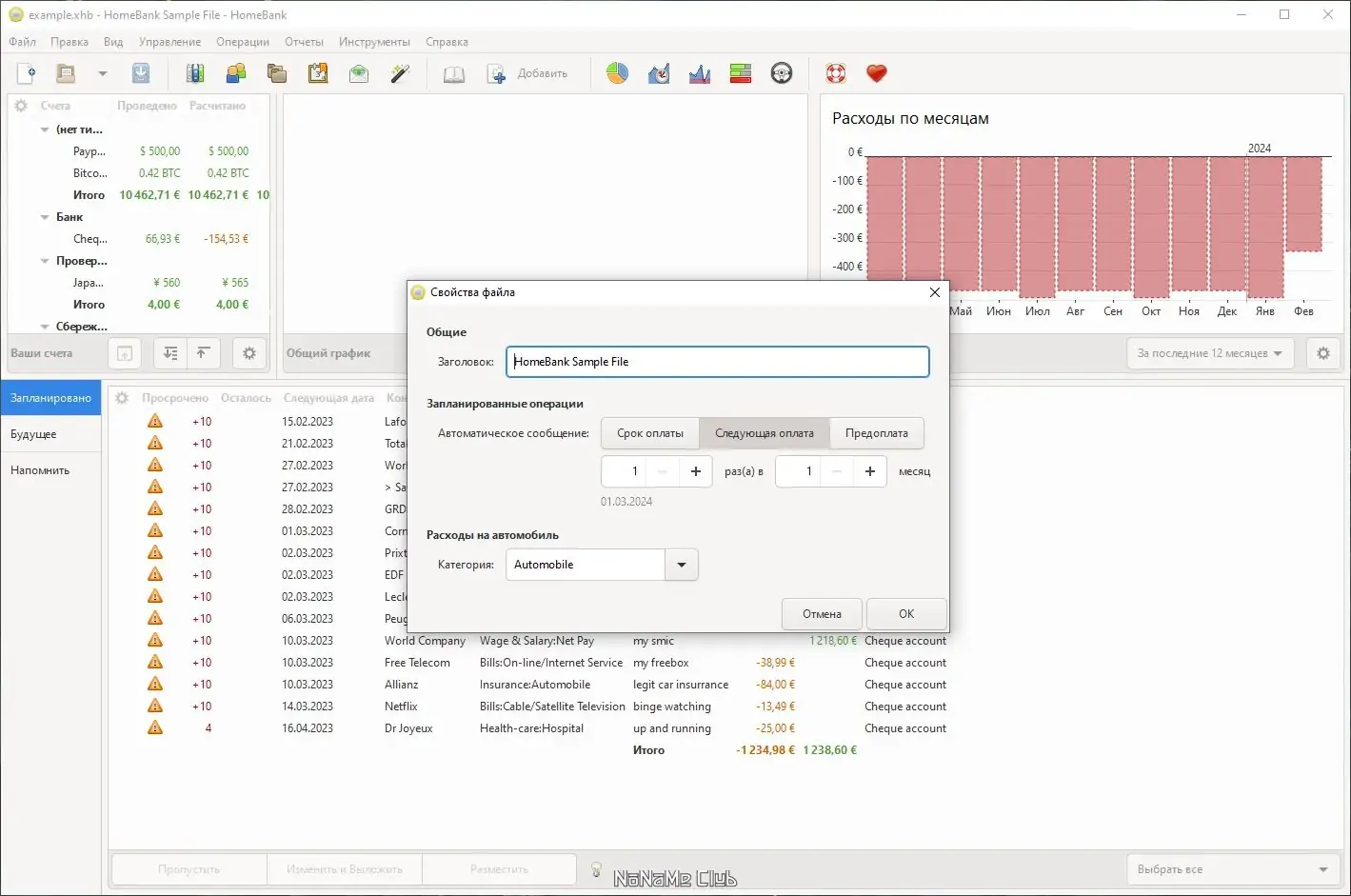Open help via the lifebuoy icon
The height and width of the screenshot is (896, 1351).
click(x=836, y=73)
